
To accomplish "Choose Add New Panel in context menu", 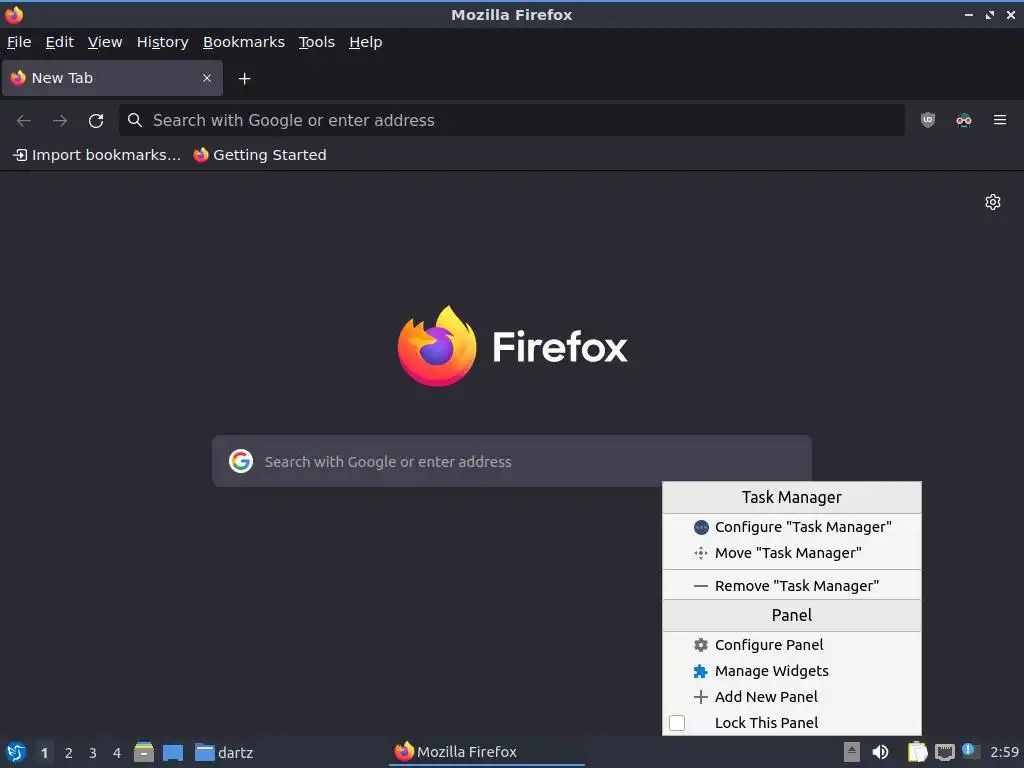I will 792,697.
